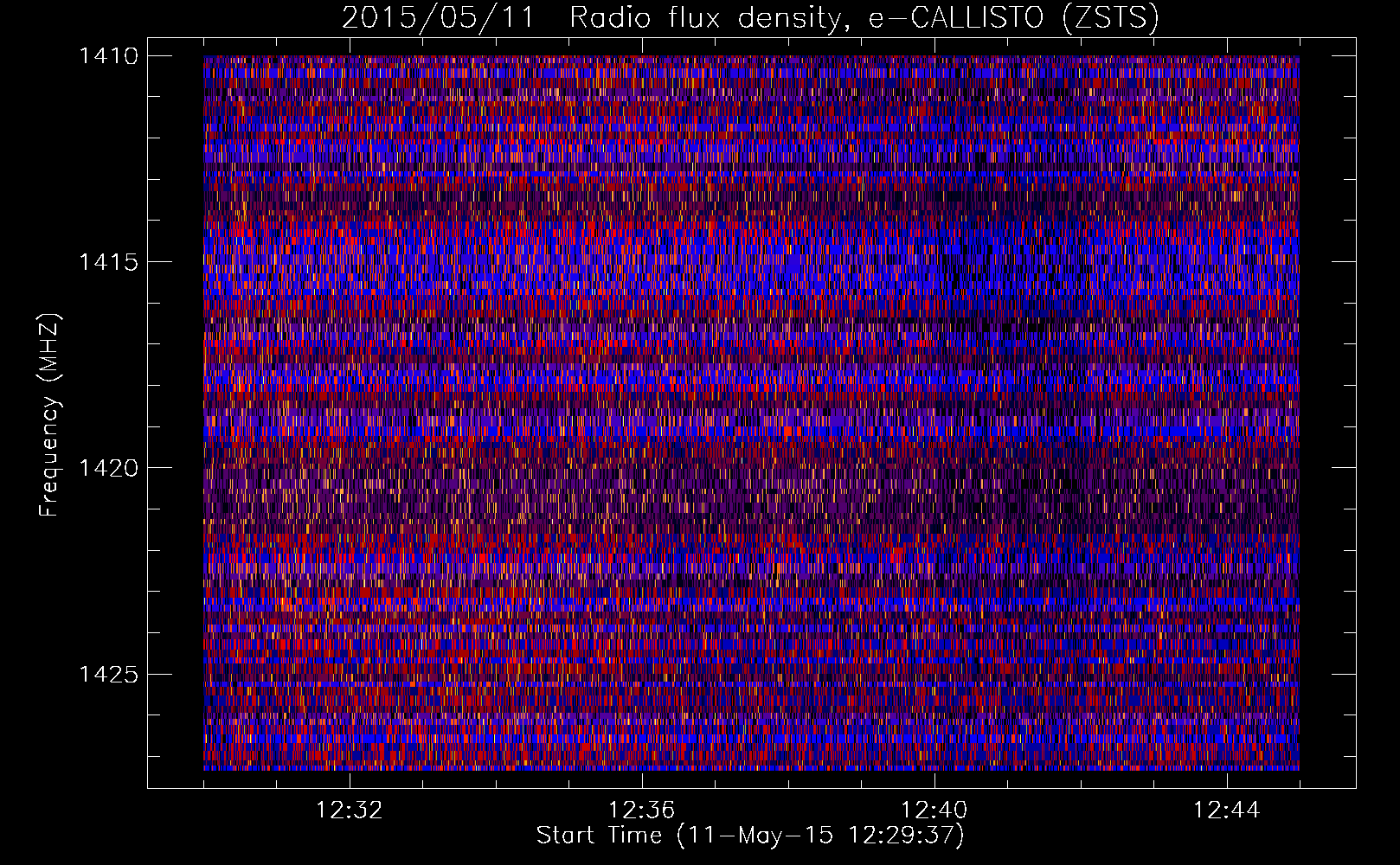The width and height of the screenshot is (1400, 865).
Task: Click the 12:40 time tick label
Action: (x=934, y=811)
